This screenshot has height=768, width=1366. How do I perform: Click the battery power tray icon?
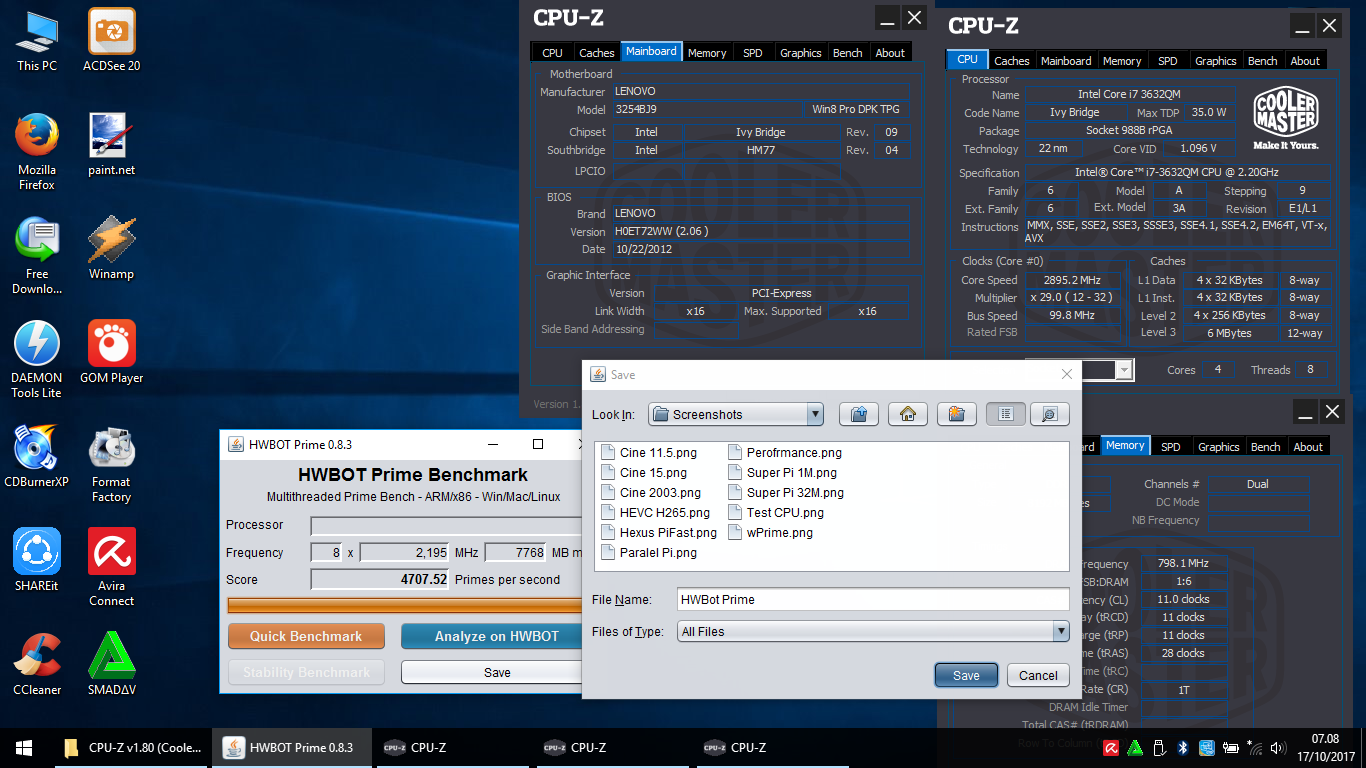[x=1230, y=747]
